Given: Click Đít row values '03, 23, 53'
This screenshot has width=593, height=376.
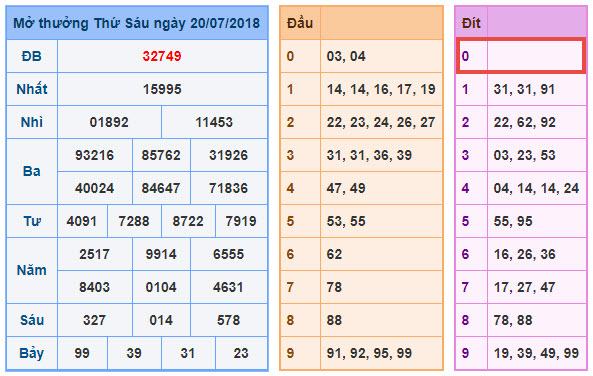Looking at the screenshot, I should (524, 155).
